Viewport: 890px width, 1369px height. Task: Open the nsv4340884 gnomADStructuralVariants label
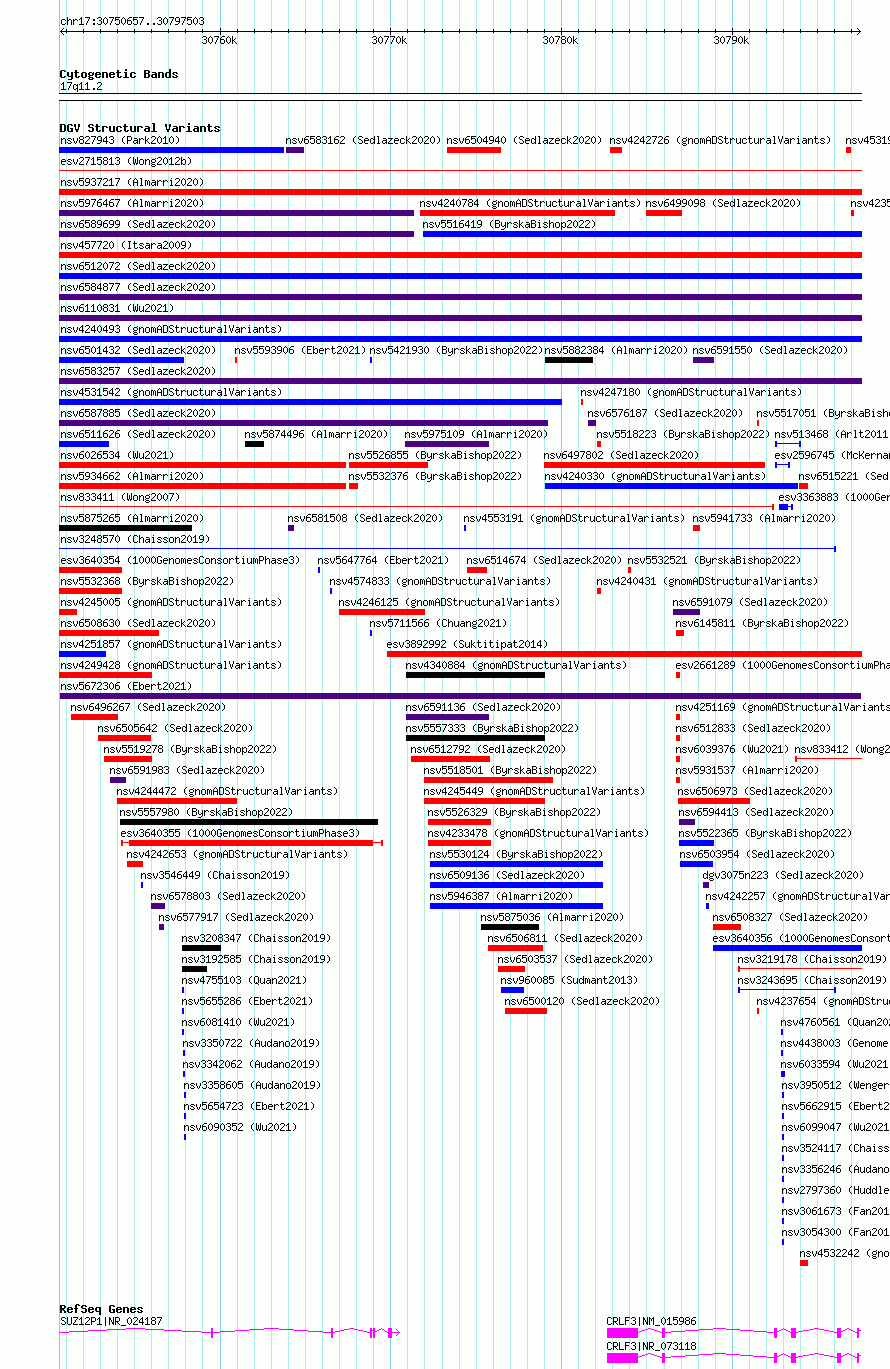[516, 665]
